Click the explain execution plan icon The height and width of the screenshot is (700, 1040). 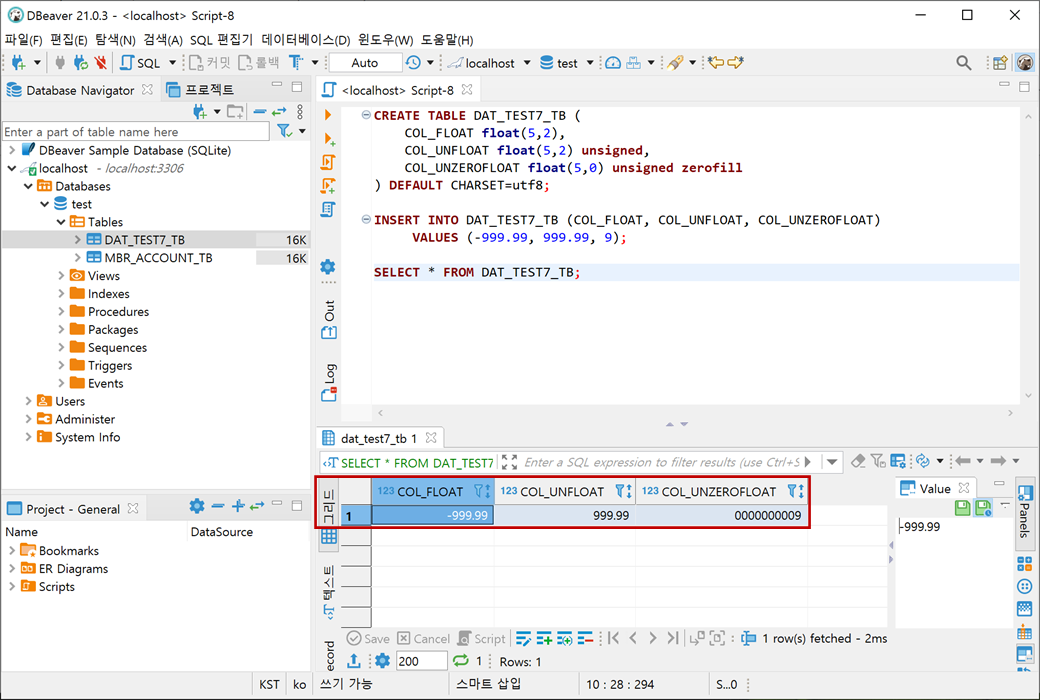(x=328, y=210)
